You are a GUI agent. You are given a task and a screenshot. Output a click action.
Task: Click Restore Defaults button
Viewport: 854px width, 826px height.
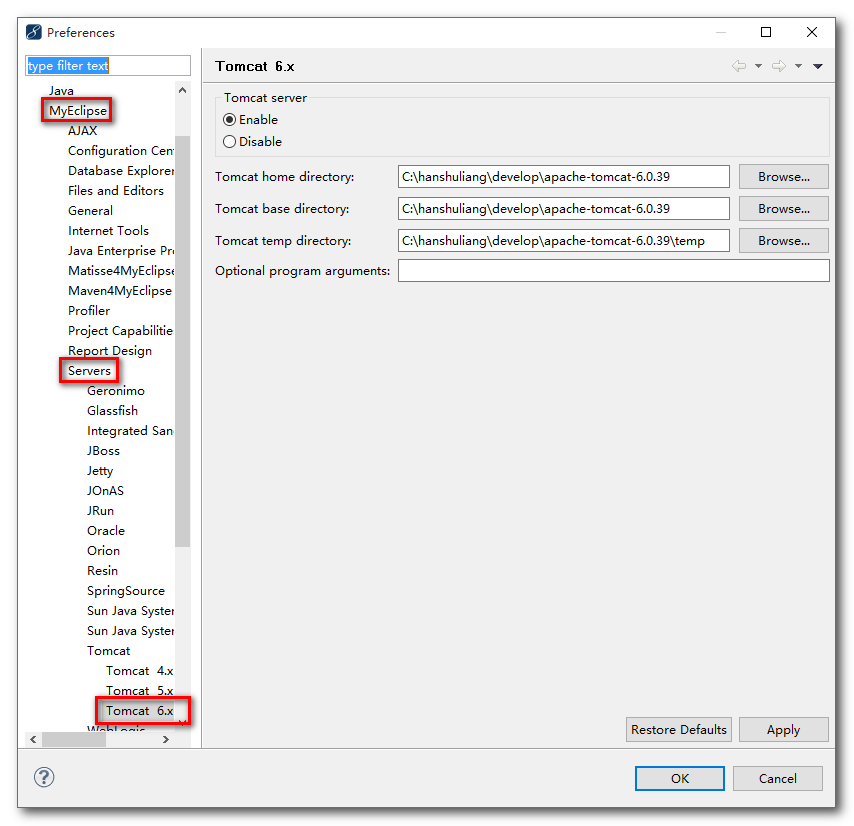[679, 730]
